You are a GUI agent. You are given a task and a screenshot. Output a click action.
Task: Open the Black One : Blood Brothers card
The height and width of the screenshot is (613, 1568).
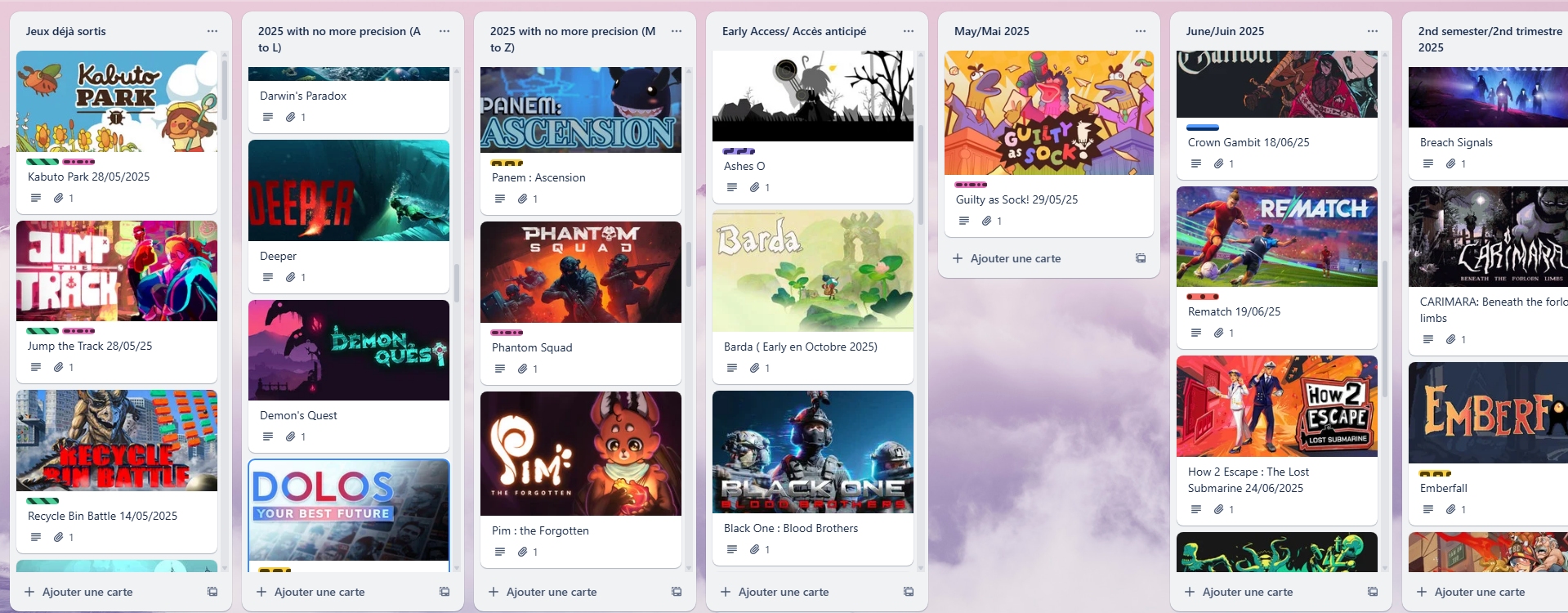(813, 477)
